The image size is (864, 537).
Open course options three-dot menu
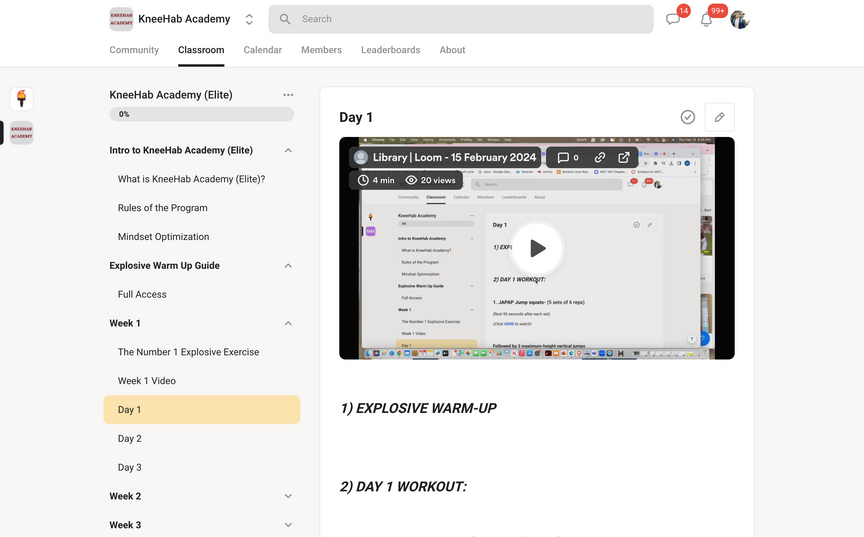click(x=288, y=95)
